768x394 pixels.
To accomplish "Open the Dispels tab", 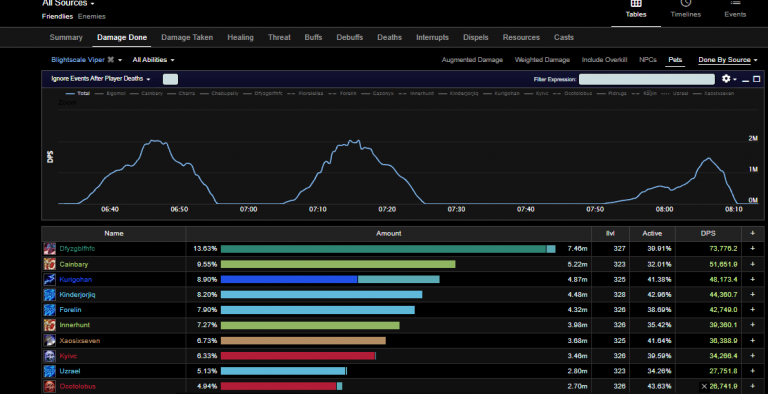I will pos(476,37).
